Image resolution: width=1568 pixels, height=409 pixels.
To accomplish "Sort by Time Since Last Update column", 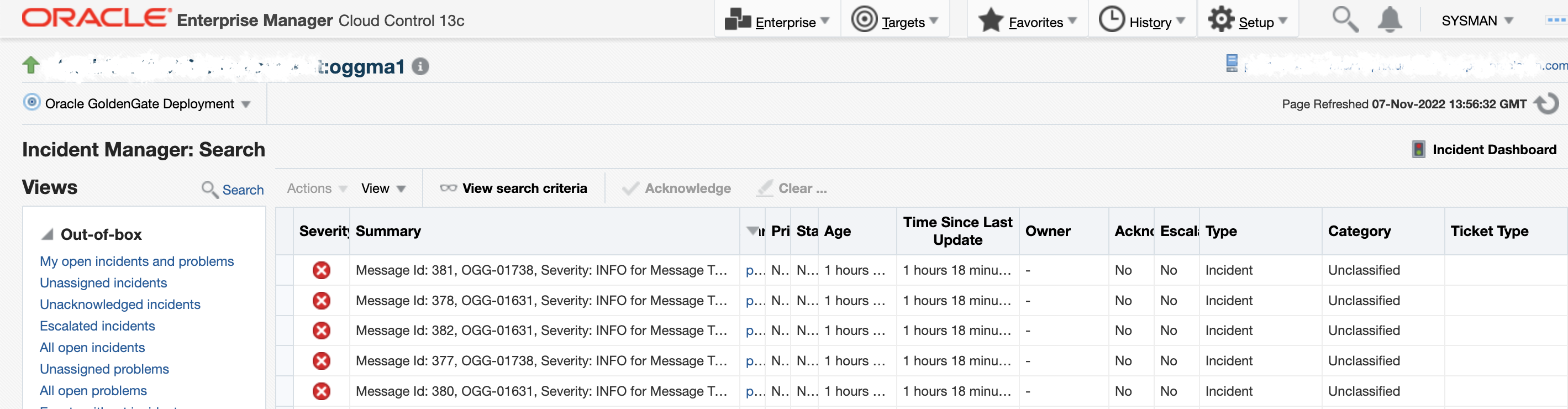I will click(x=957, y=231).
